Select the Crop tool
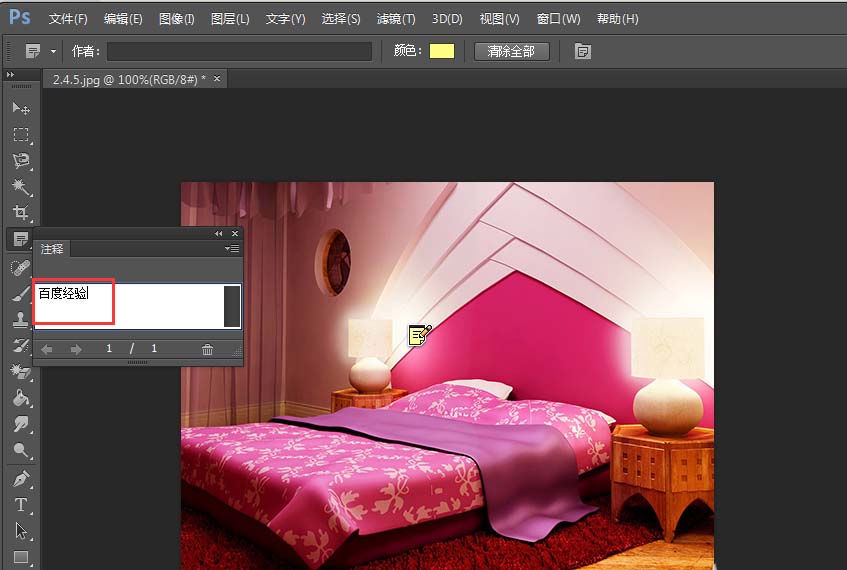The width and height of the screenshot is (847, 570). [21, 213]
